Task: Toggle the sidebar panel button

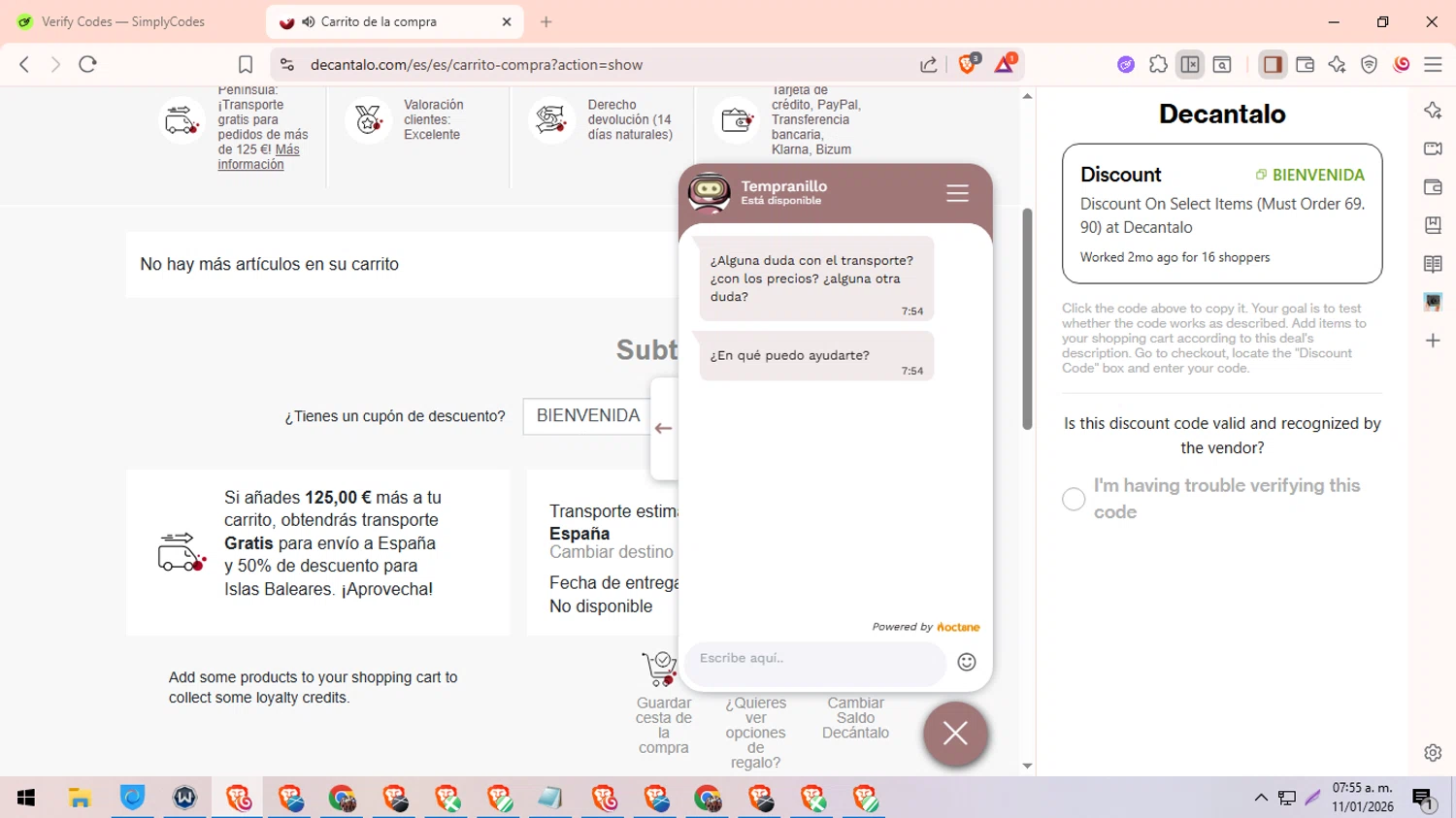Action: coord(1273,65)
